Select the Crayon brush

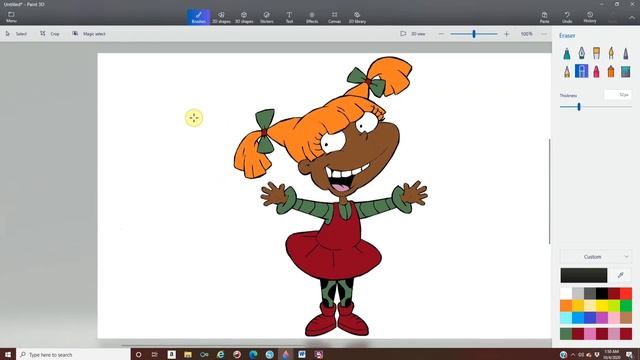pyautogui.click(x=596, y=71)
